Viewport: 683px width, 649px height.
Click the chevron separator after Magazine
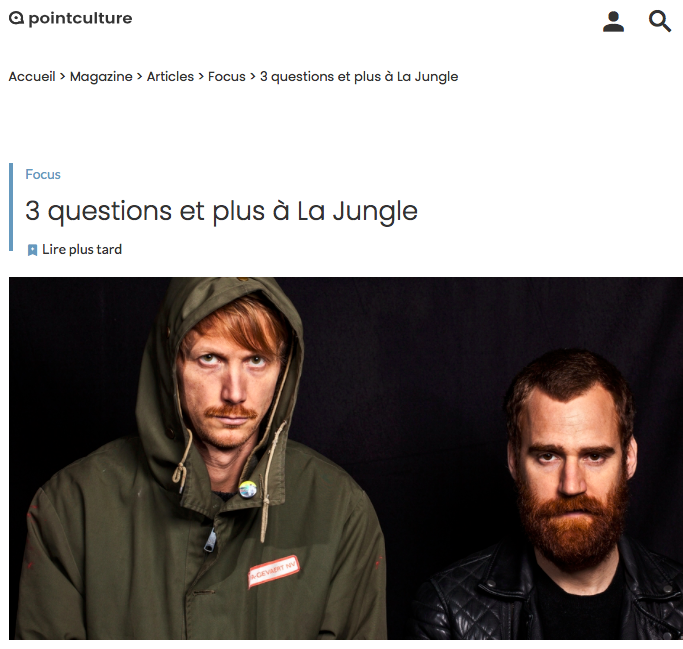point(139,76)
